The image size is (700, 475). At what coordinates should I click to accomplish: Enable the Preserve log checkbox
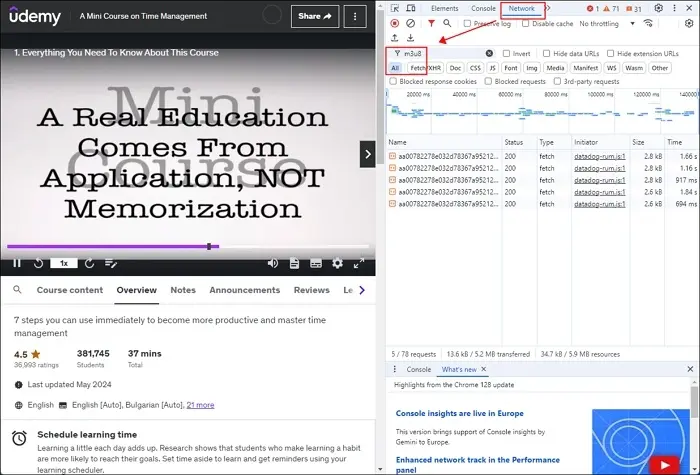tap(466, 23)
